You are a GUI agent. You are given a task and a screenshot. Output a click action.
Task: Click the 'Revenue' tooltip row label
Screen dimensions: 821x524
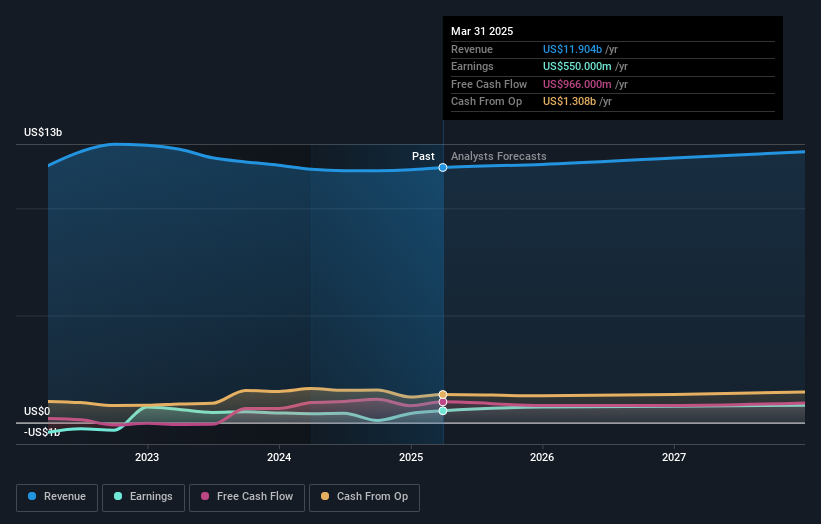coord(472,49)
